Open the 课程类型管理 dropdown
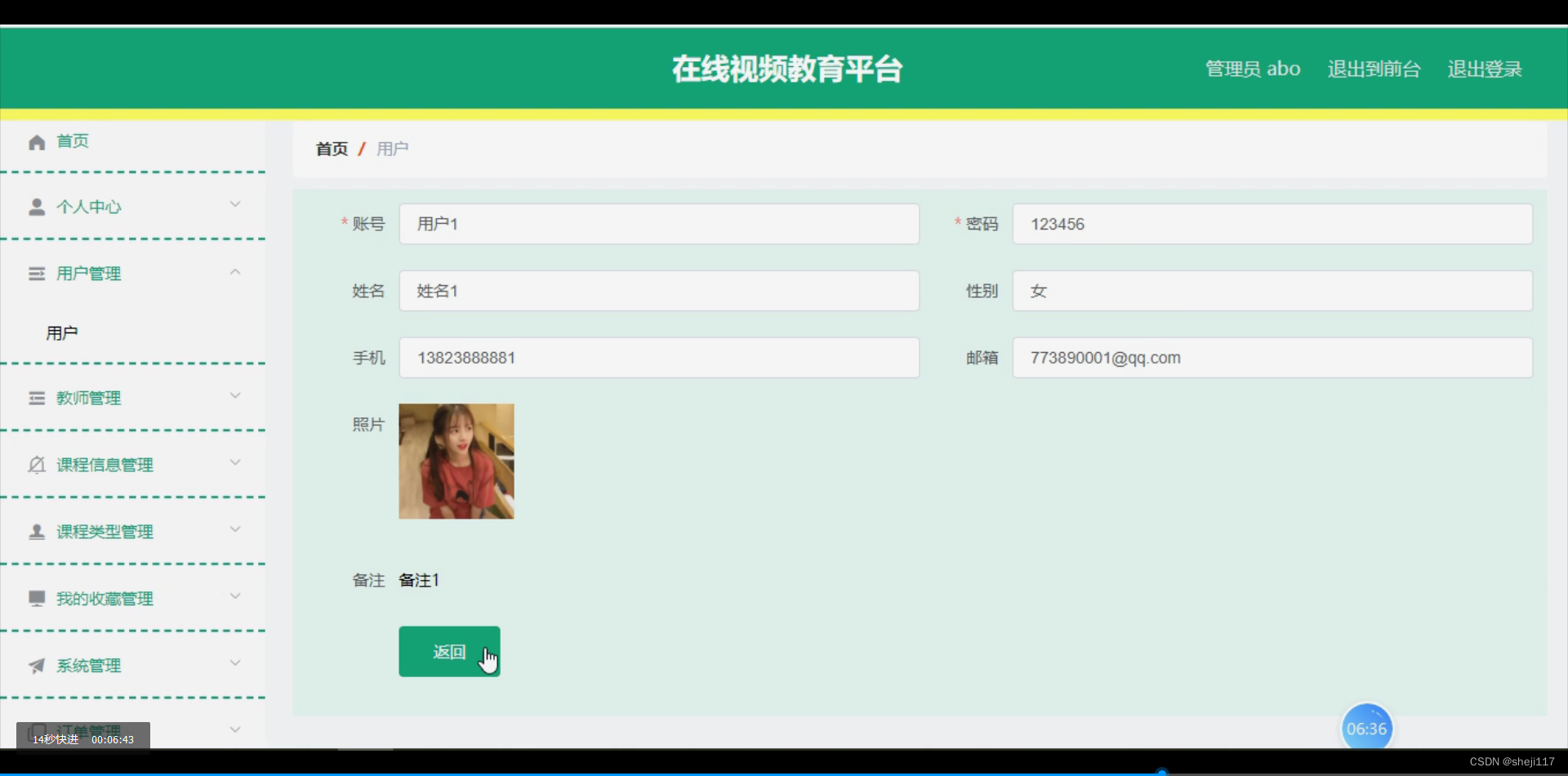The width and height of the screenshot is (1568, 776). pos(235,529)
